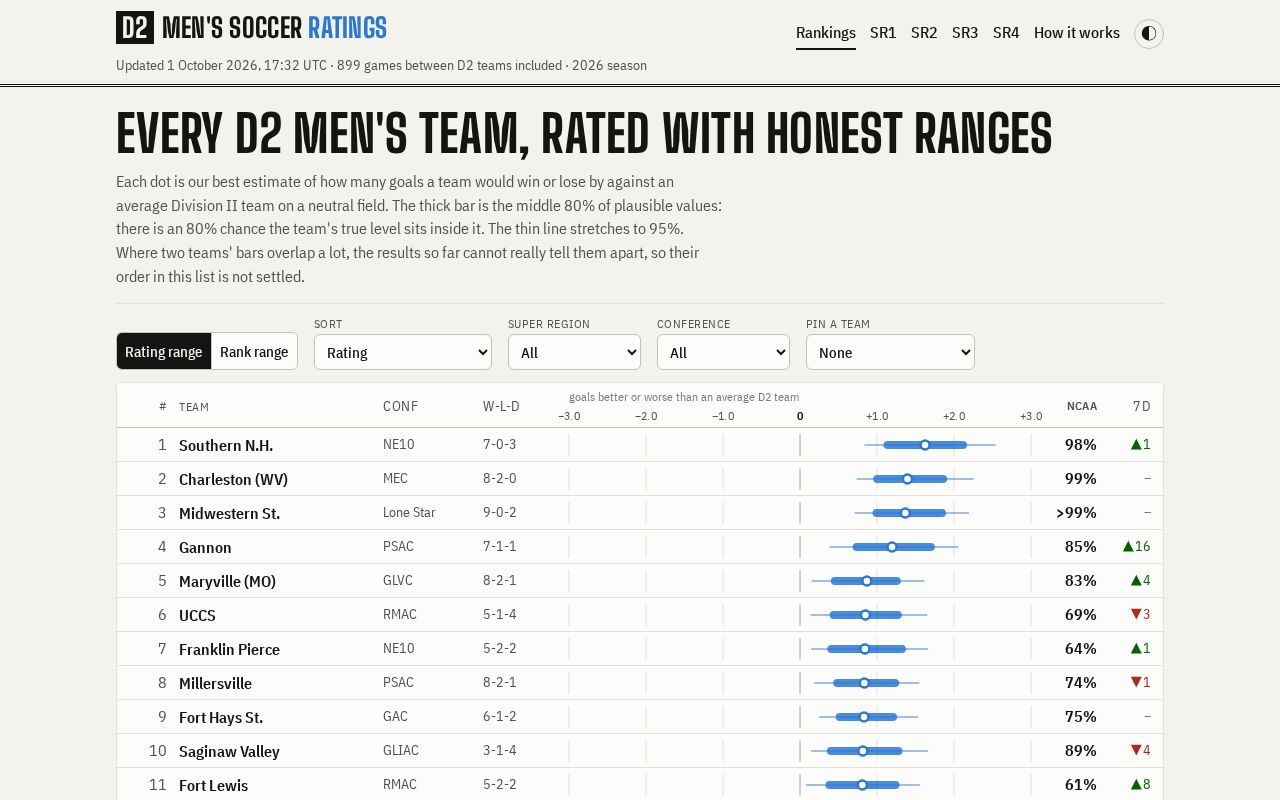
Task: Click the TEAM column header
Action: [194, 407]
